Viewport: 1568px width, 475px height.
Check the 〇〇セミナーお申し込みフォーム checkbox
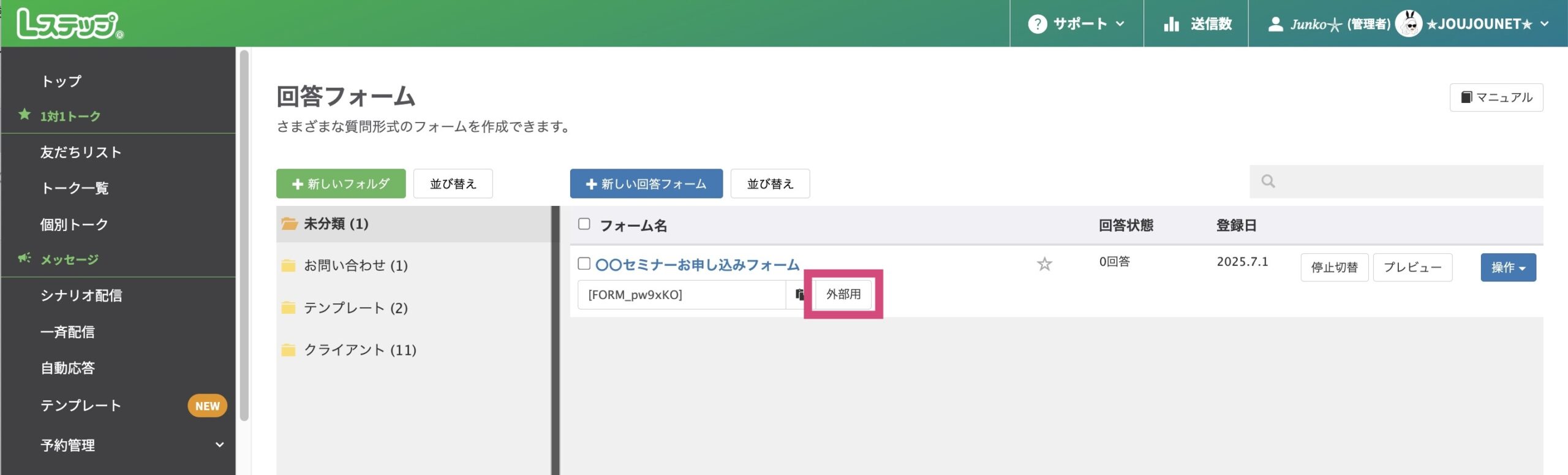click(x=584, y=264)
